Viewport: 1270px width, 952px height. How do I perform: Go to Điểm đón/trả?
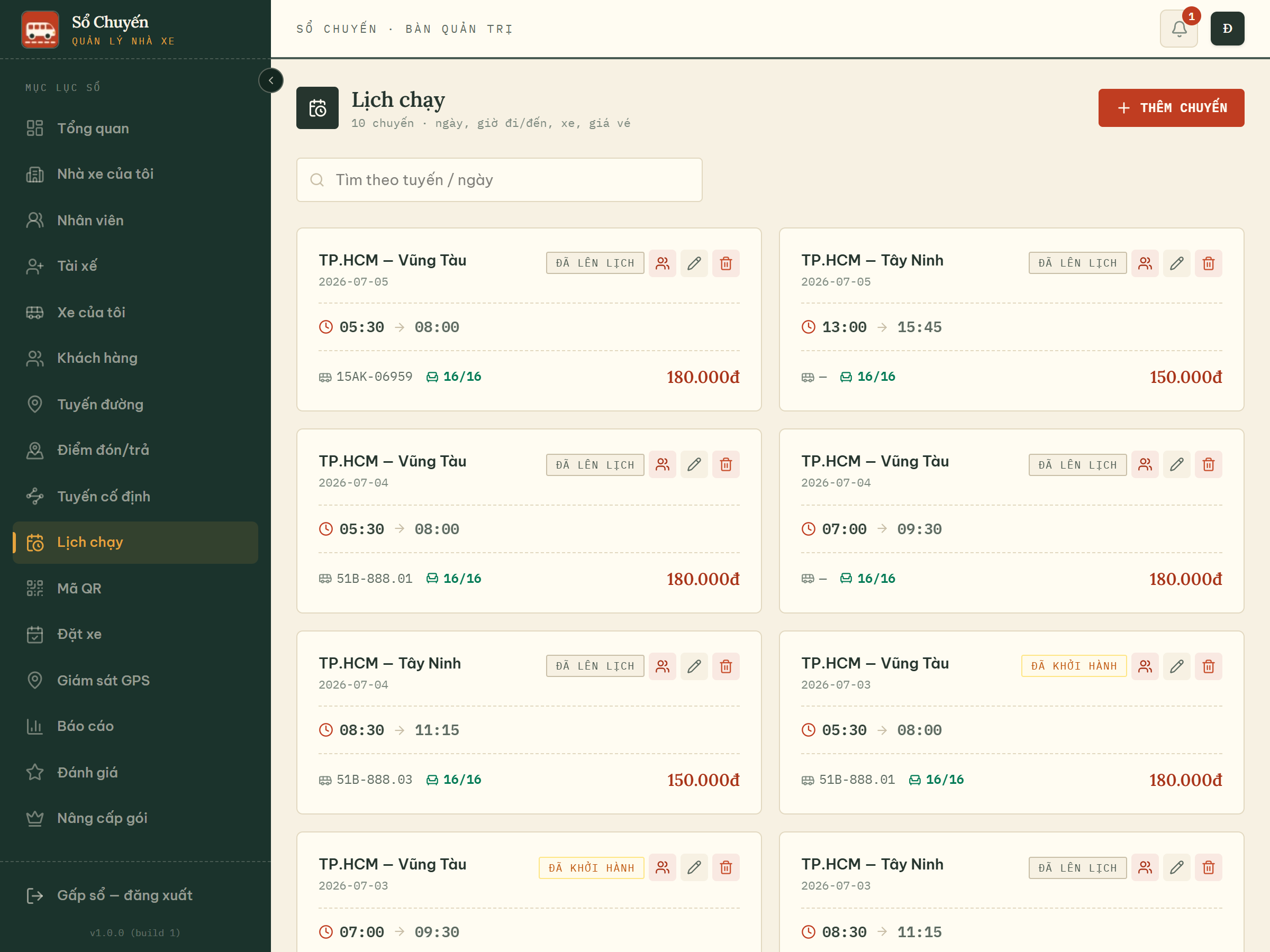(135, 450)
